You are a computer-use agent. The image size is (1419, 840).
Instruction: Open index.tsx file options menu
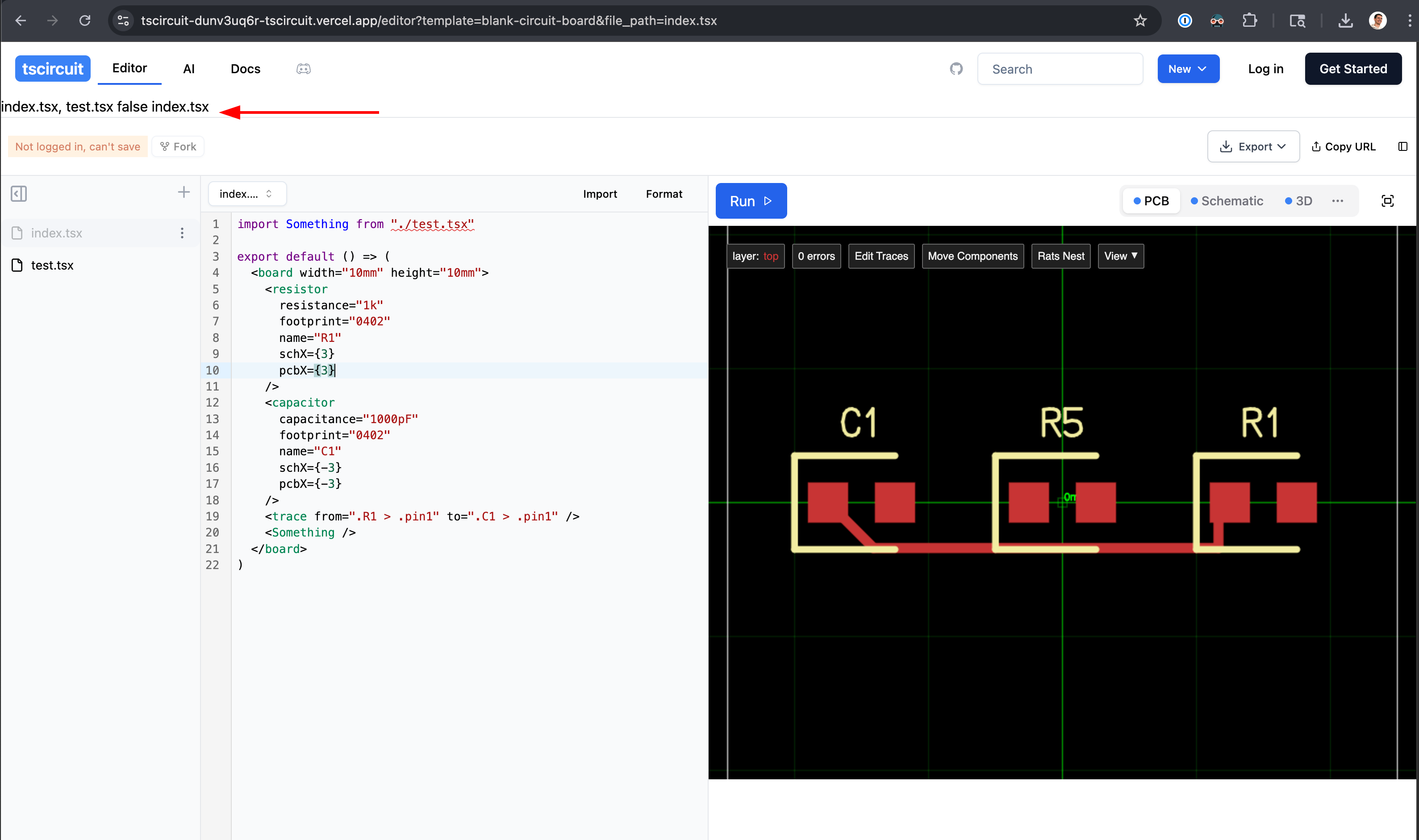pyautogui.click(x=182, y=233)
